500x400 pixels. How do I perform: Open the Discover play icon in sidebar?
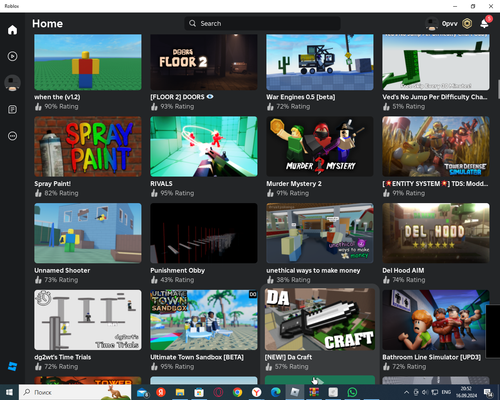[x=12, y=56]
